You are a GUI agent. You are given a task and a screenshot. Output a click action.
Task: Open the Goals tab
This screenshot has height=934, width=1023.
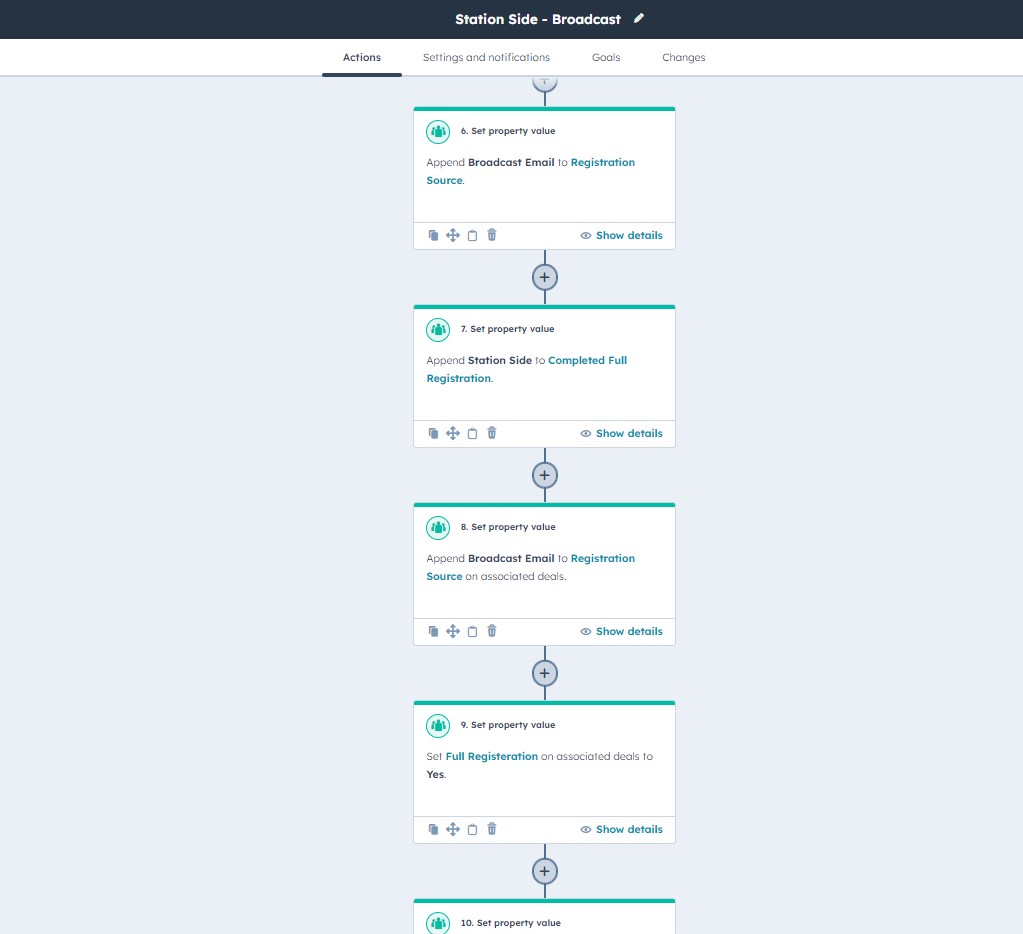click(606, 58)
